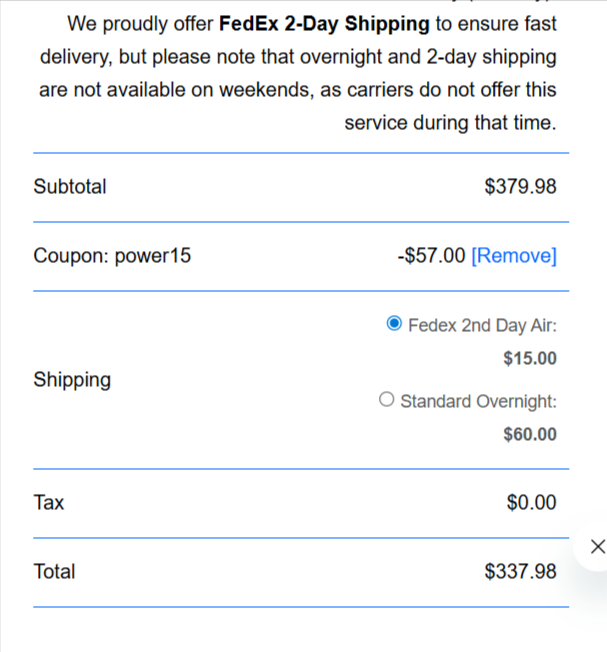The width and height of the screenshot is (607, 652).
Task: Click the "service during that time." text line
Action: click(450, 124)
